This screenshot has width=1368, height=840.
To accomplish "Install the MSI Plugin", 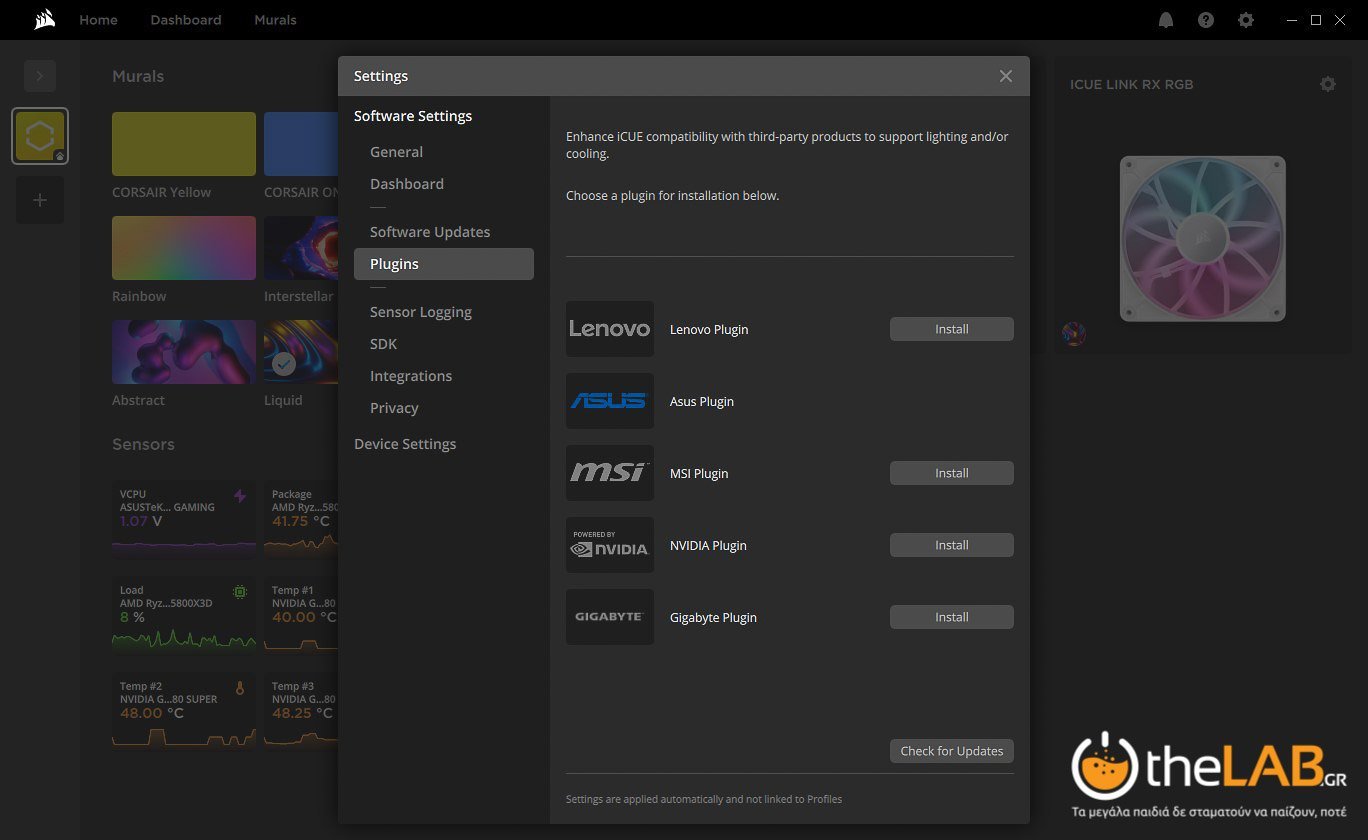I will (x=952, y=473).
